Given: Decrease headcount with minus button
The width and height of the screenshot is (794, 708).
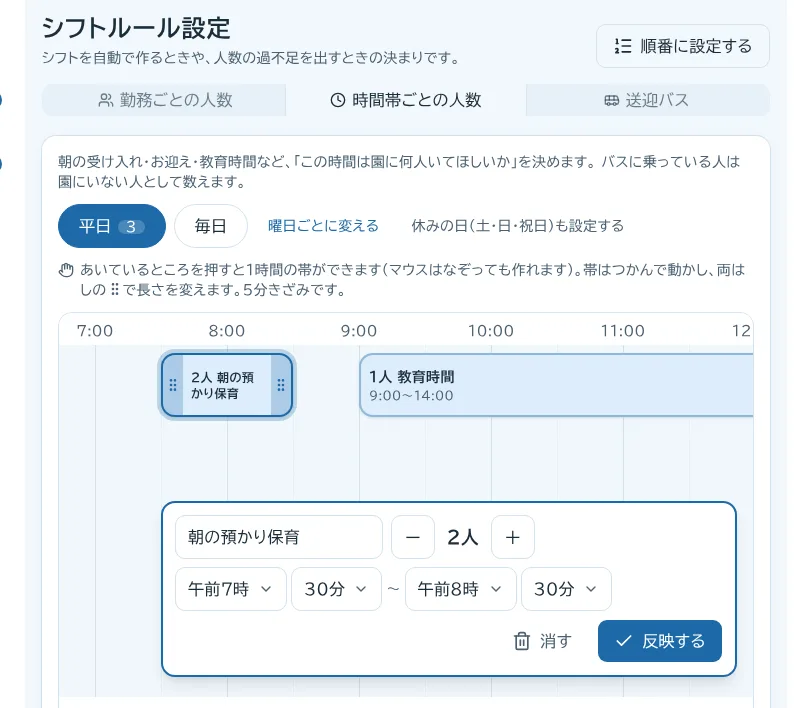Looking at the screenshot, I should 413,537.
